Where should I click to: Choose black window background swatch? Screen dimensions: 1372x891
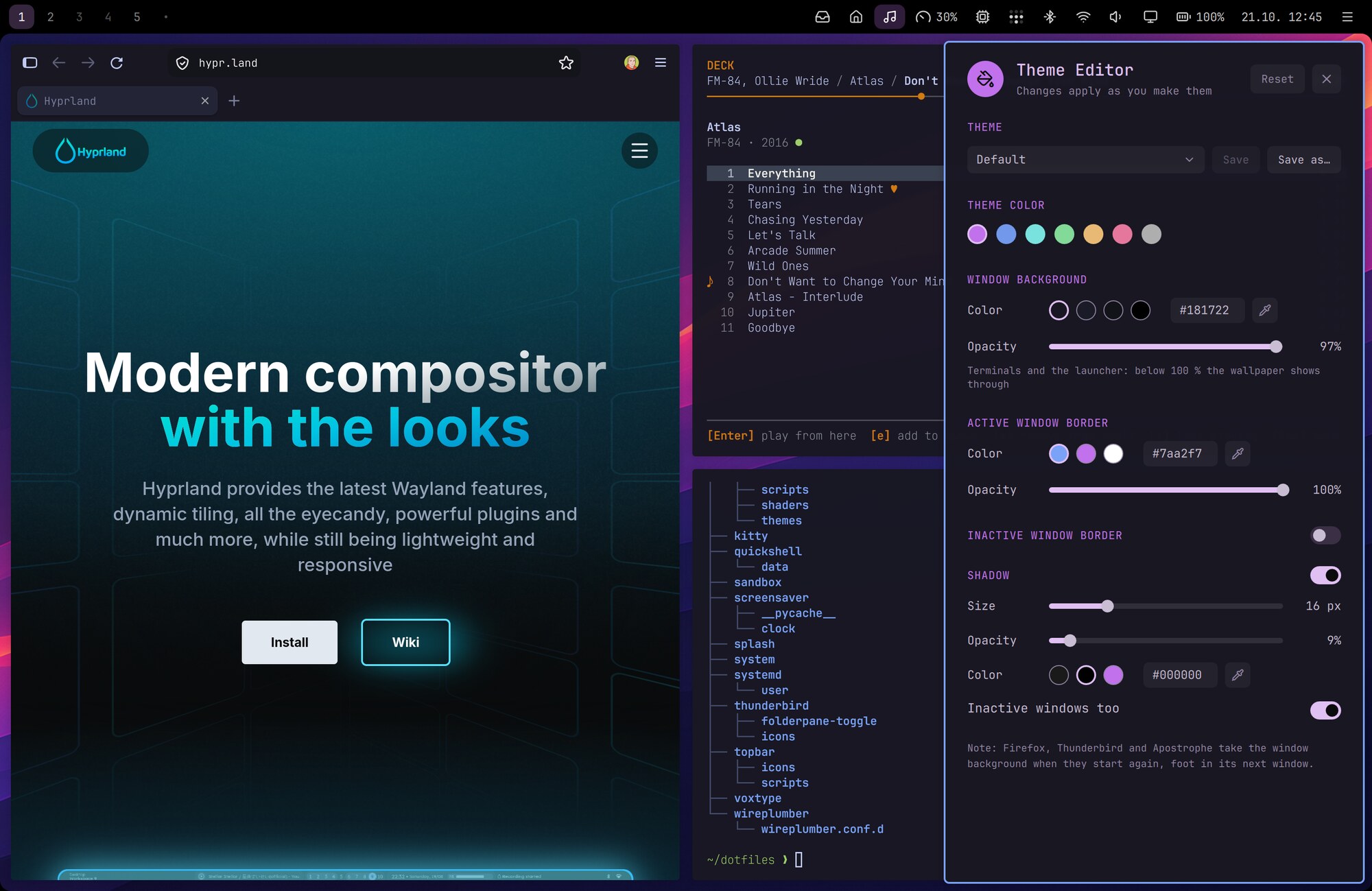click(1141, 311)
